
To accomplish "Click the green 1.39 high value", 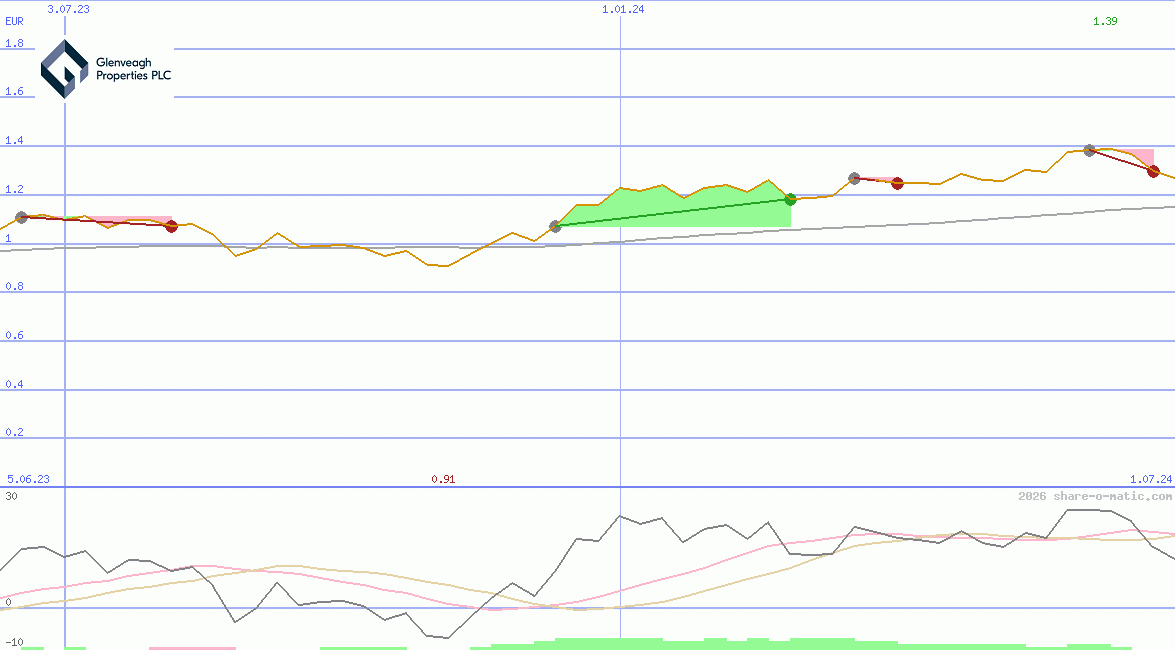I will 1105,21.
